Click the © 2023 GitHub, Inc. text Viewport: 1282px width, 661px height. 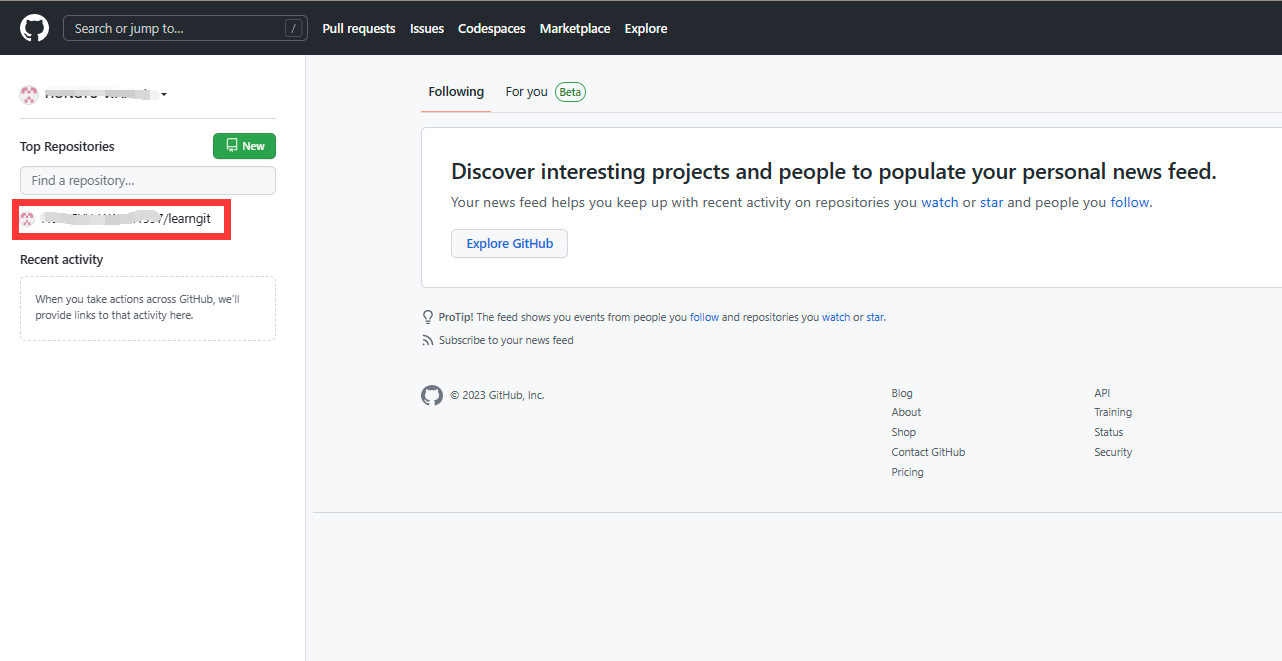click(497, 395)
